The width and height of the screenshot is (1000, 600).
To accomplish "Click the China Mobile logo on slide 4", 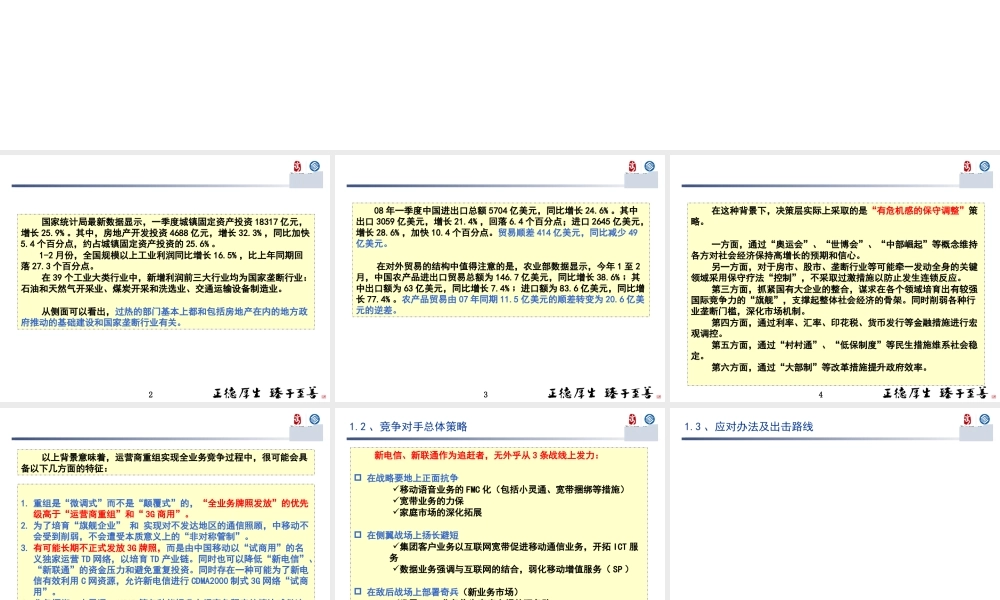I will coord(985,166).
